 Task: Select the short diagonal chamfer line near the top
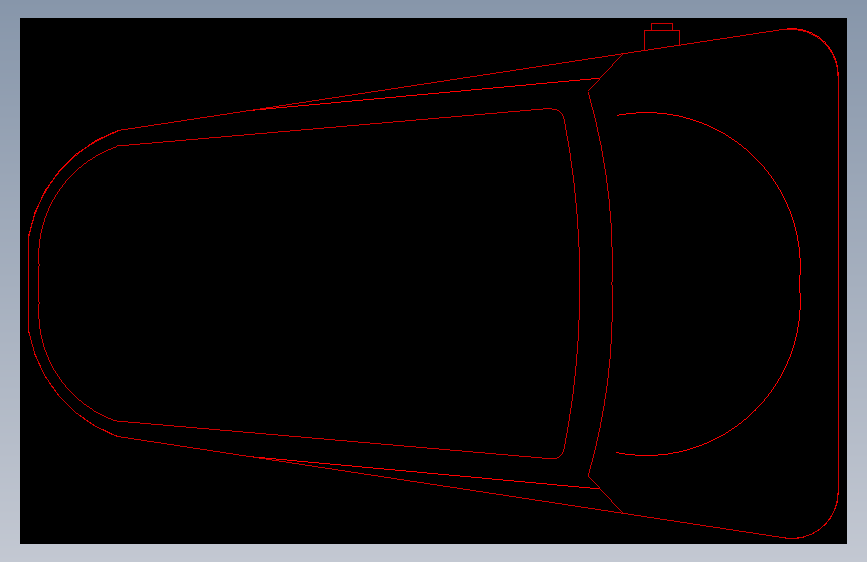click(606, 72)
